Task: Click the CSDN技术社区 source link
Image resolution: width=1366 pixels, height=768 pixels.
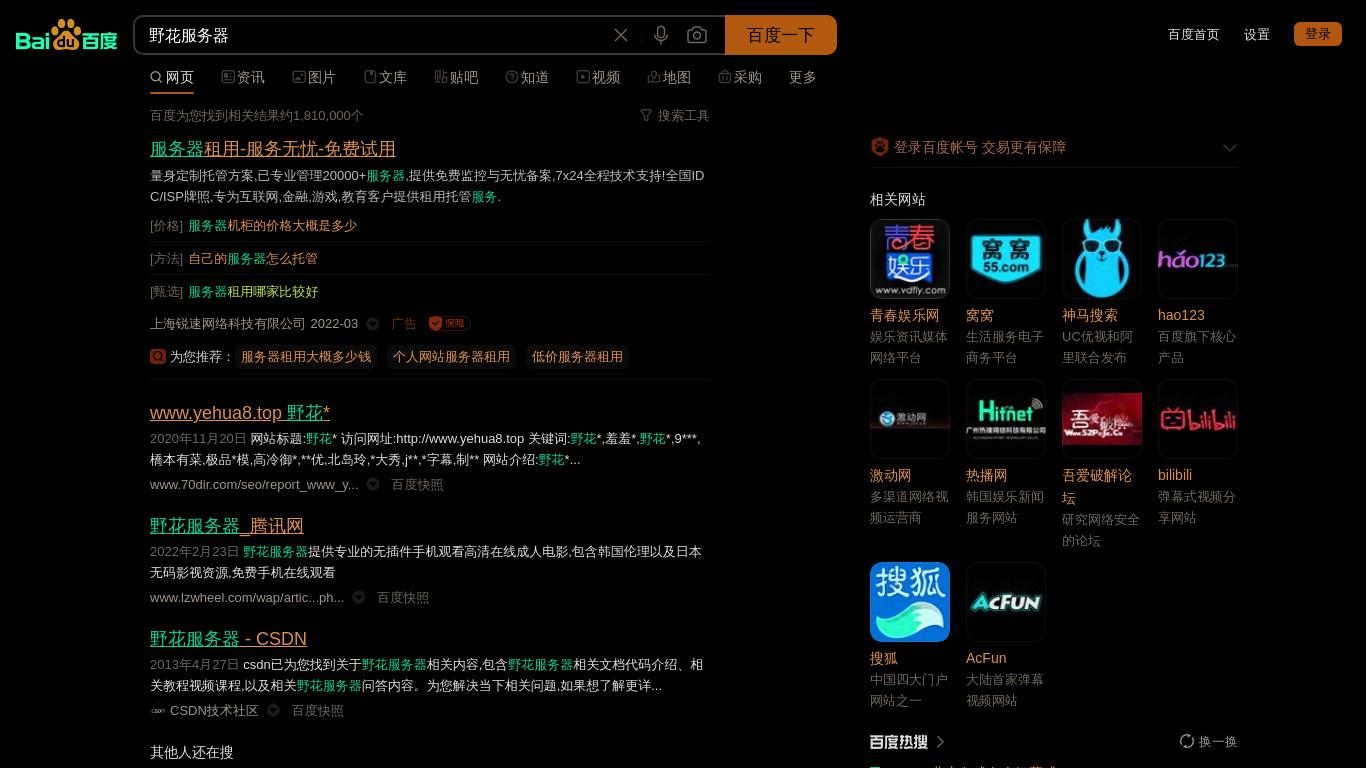Action: (214, 711)
